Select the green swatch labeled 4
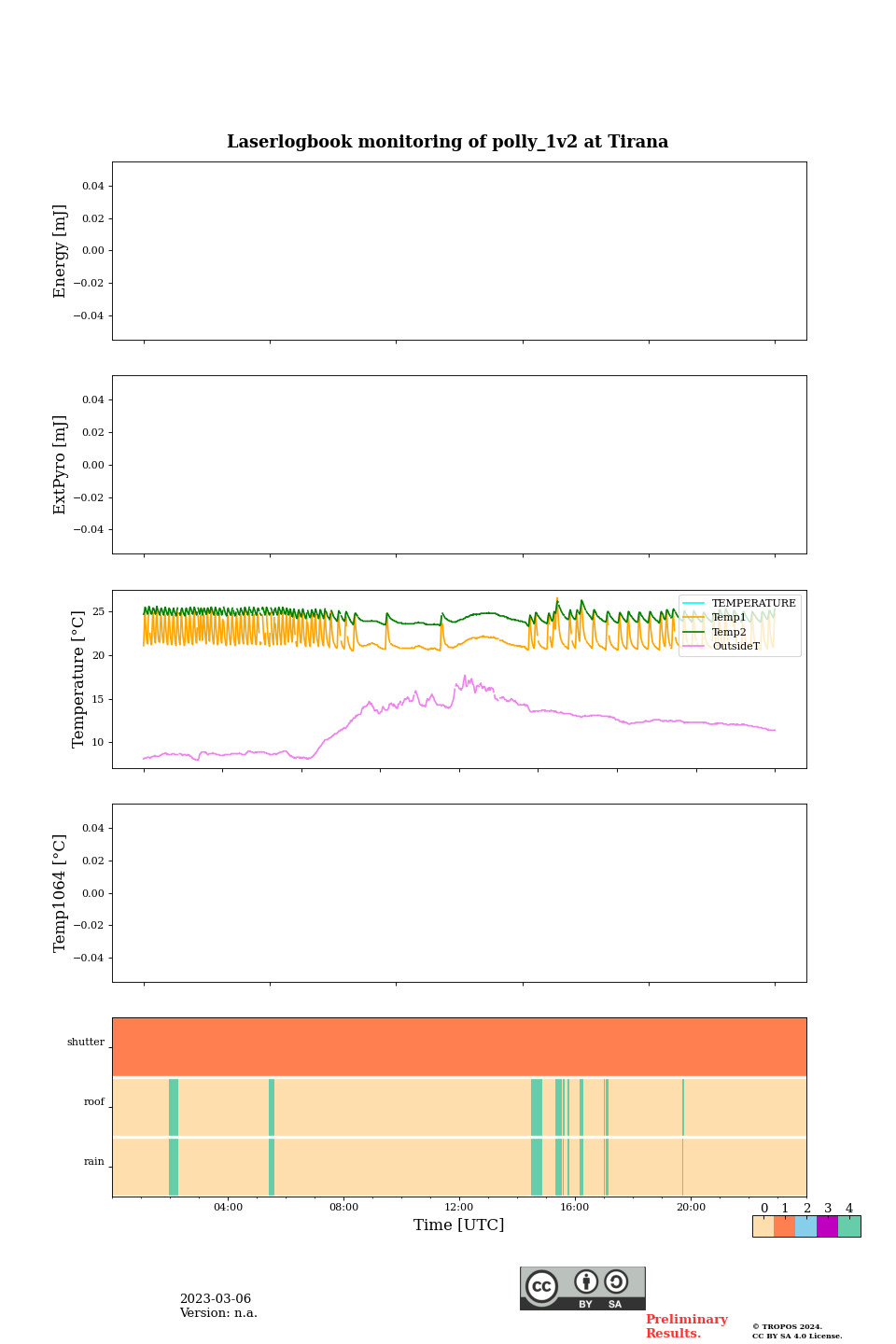The width and height of the screenshot is (896, 1344). 849,1226
